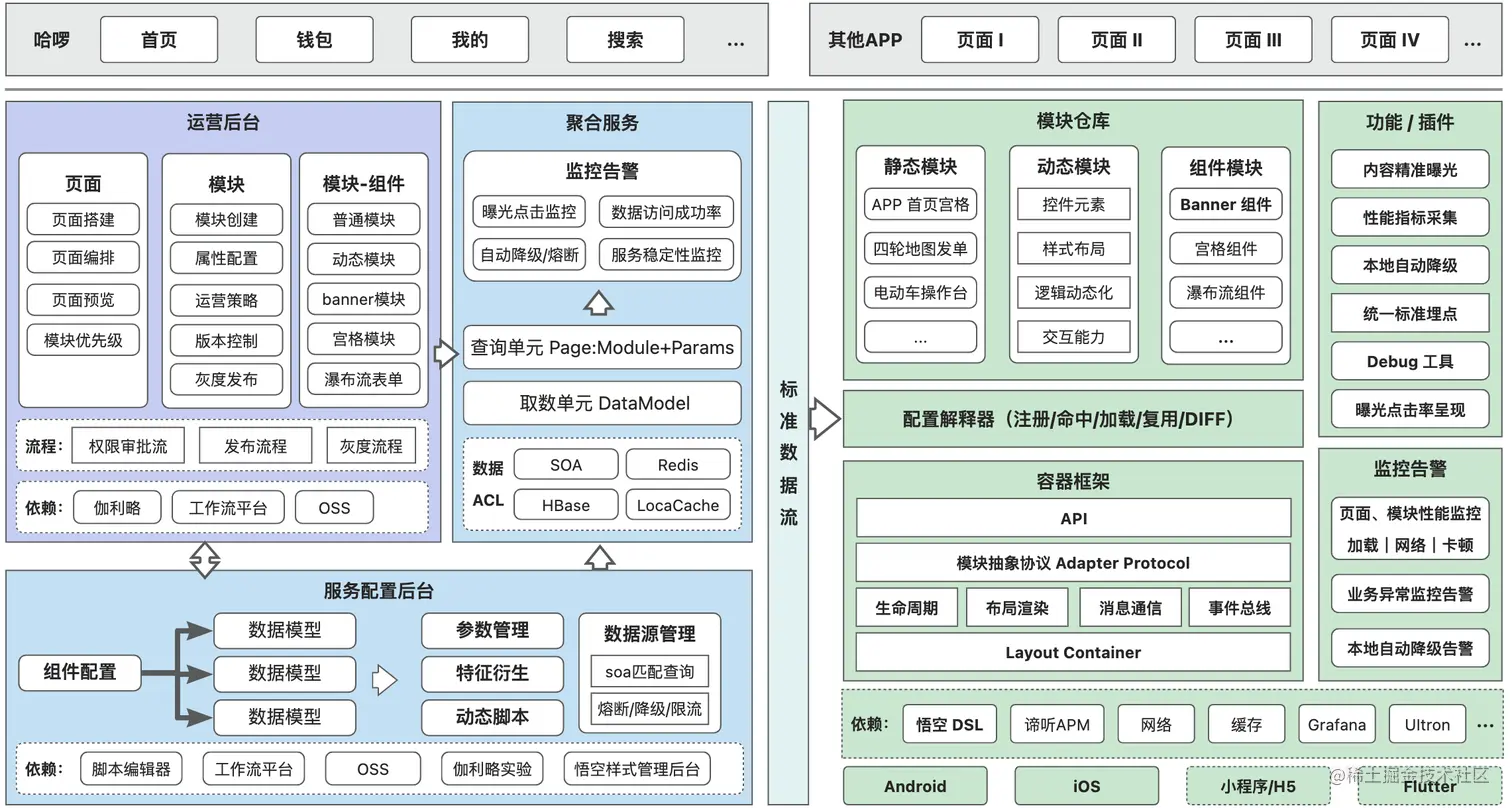Click the 灰度流程 box

[x=370, y=446]
